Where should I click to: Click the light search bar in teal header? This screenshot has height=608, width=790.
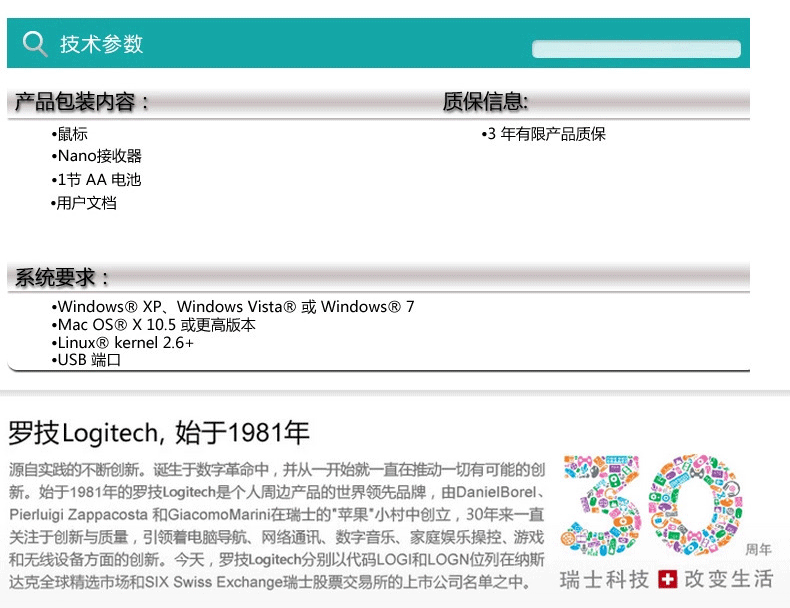point(636,49)
